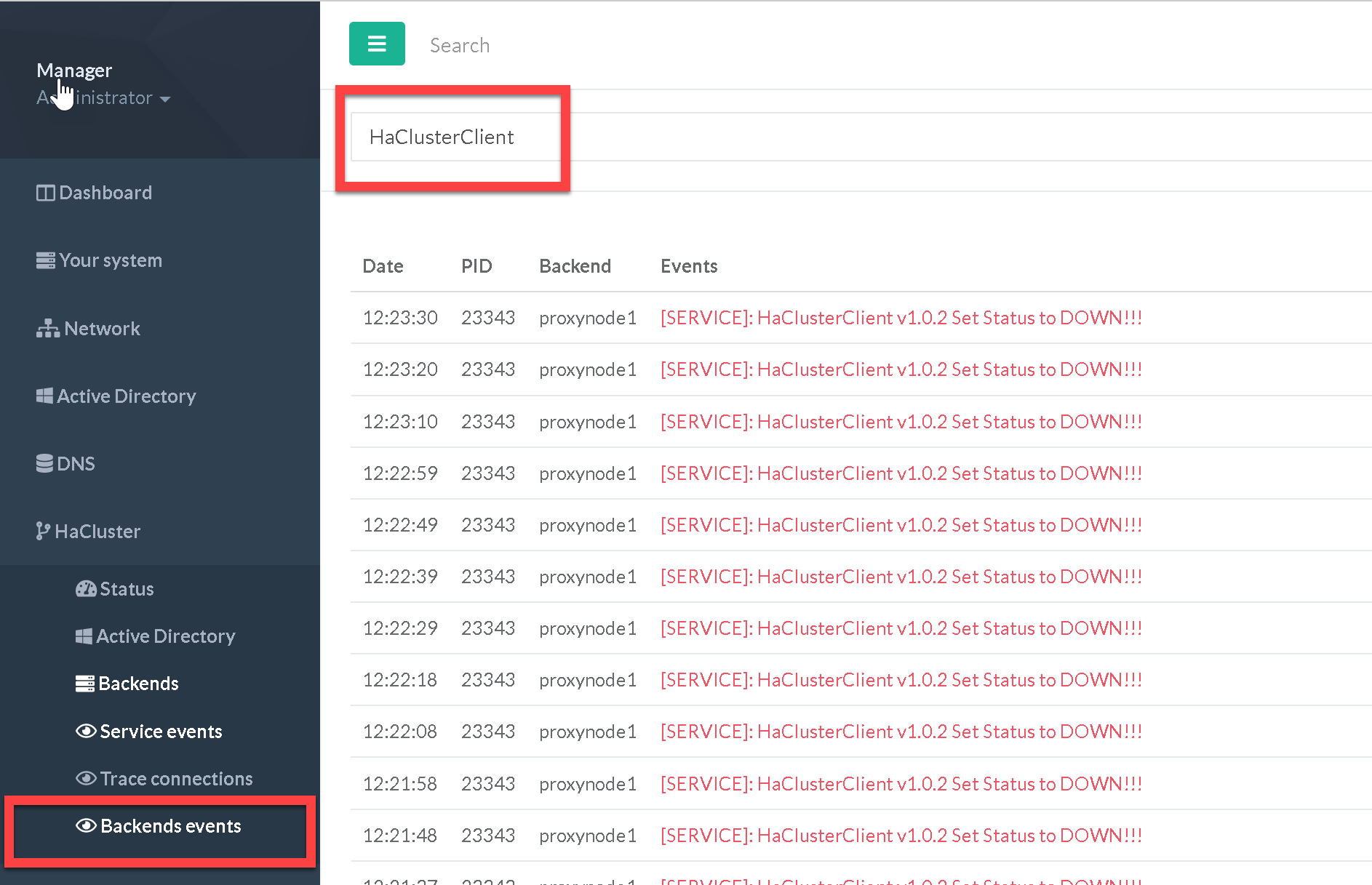
Task: Open HaCluster's Active Directory sub-item
Action: coord(165,636)
